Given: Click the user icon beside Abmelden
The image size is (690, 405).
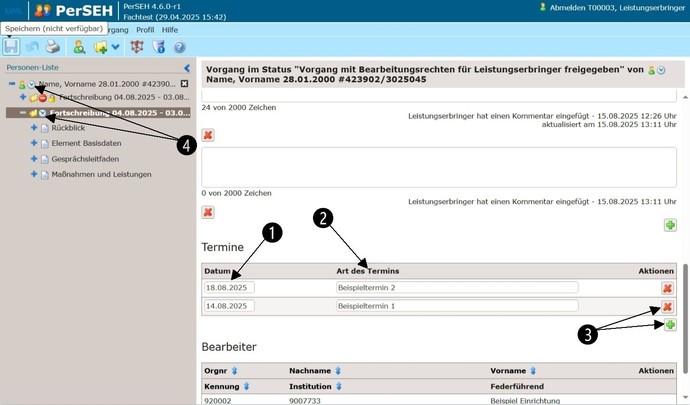Looking at the screenshot, I should 543,7.
